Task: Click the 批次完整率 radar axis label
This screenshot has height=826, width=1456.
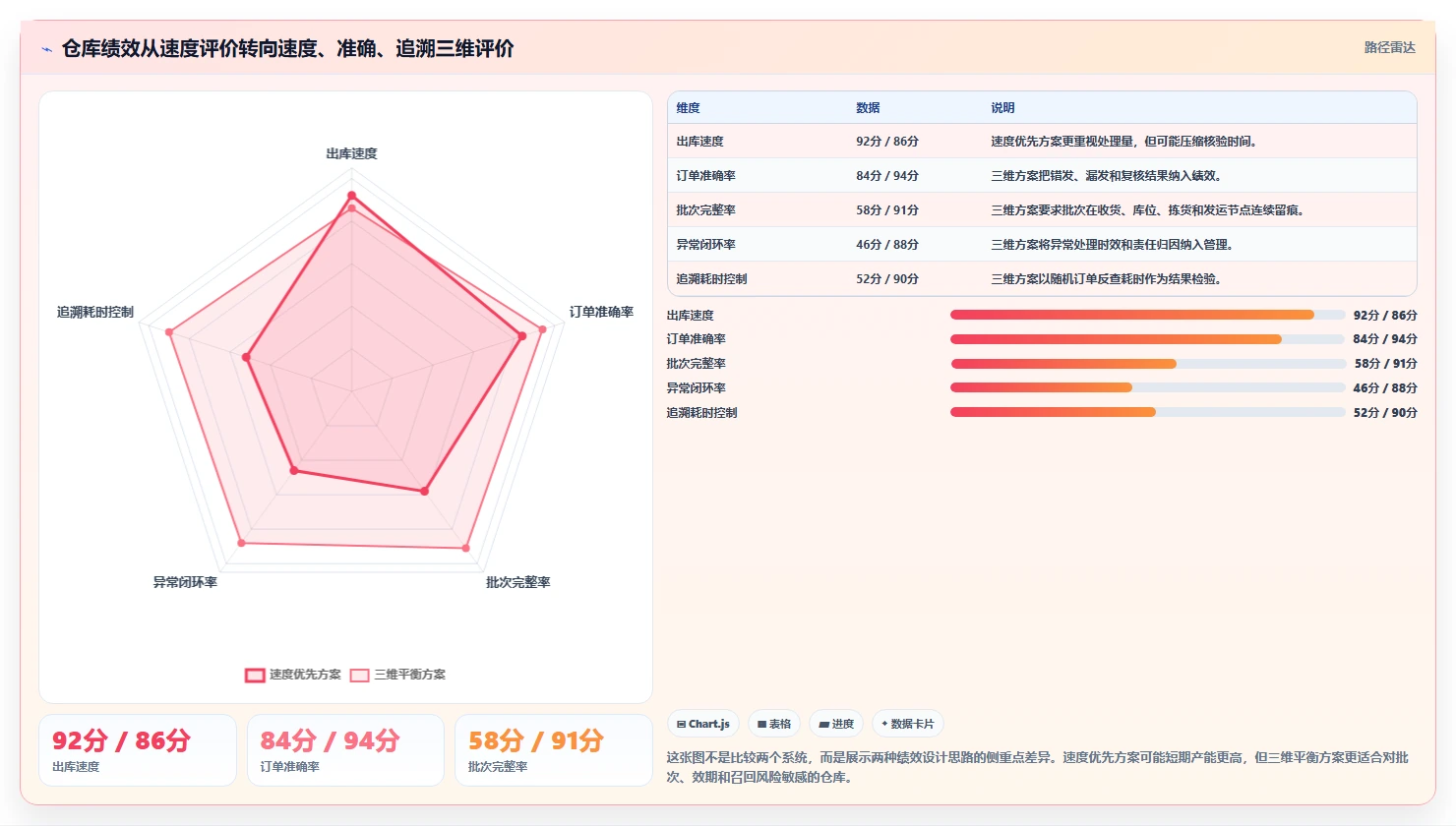Action: (517, 582)
